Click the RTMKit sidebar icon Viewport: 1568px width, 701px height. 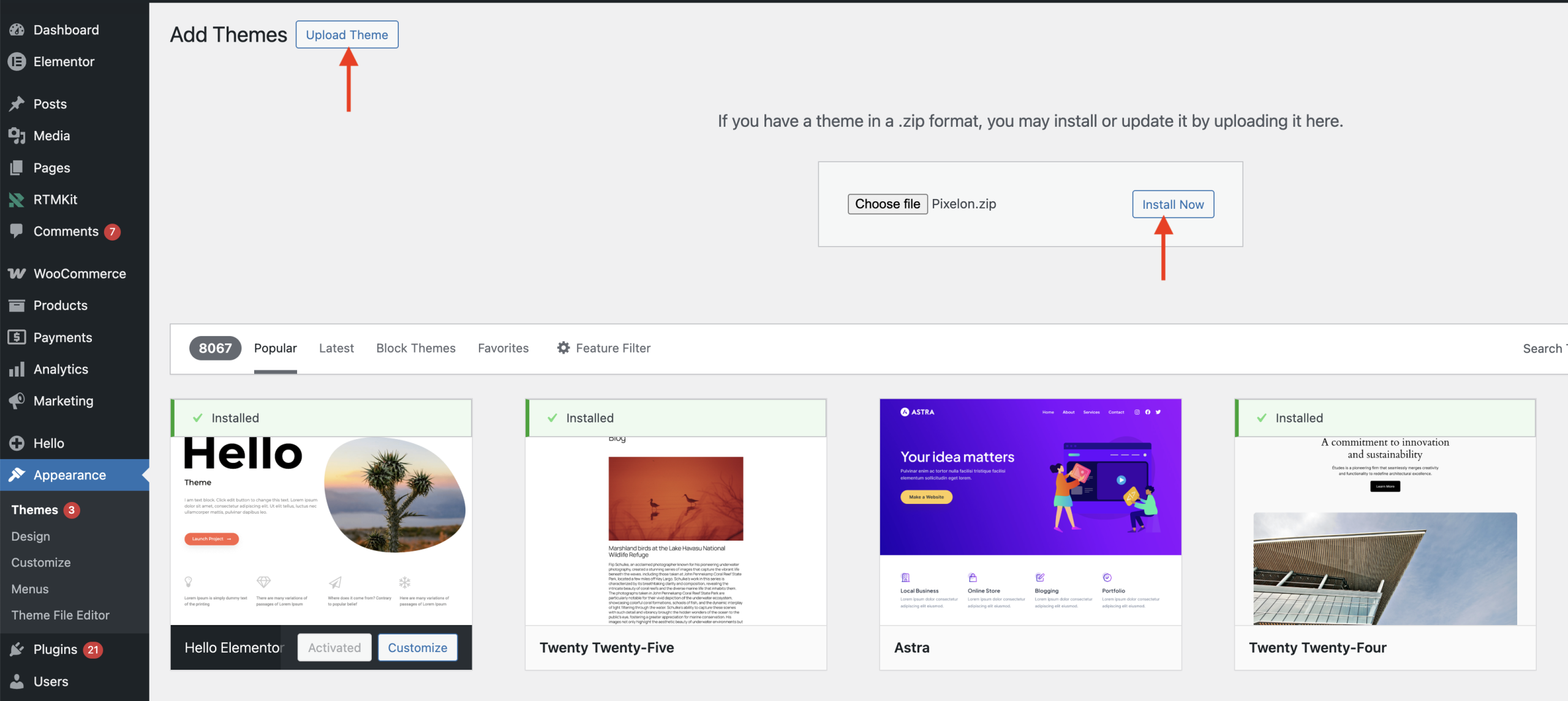pos(17,200)
